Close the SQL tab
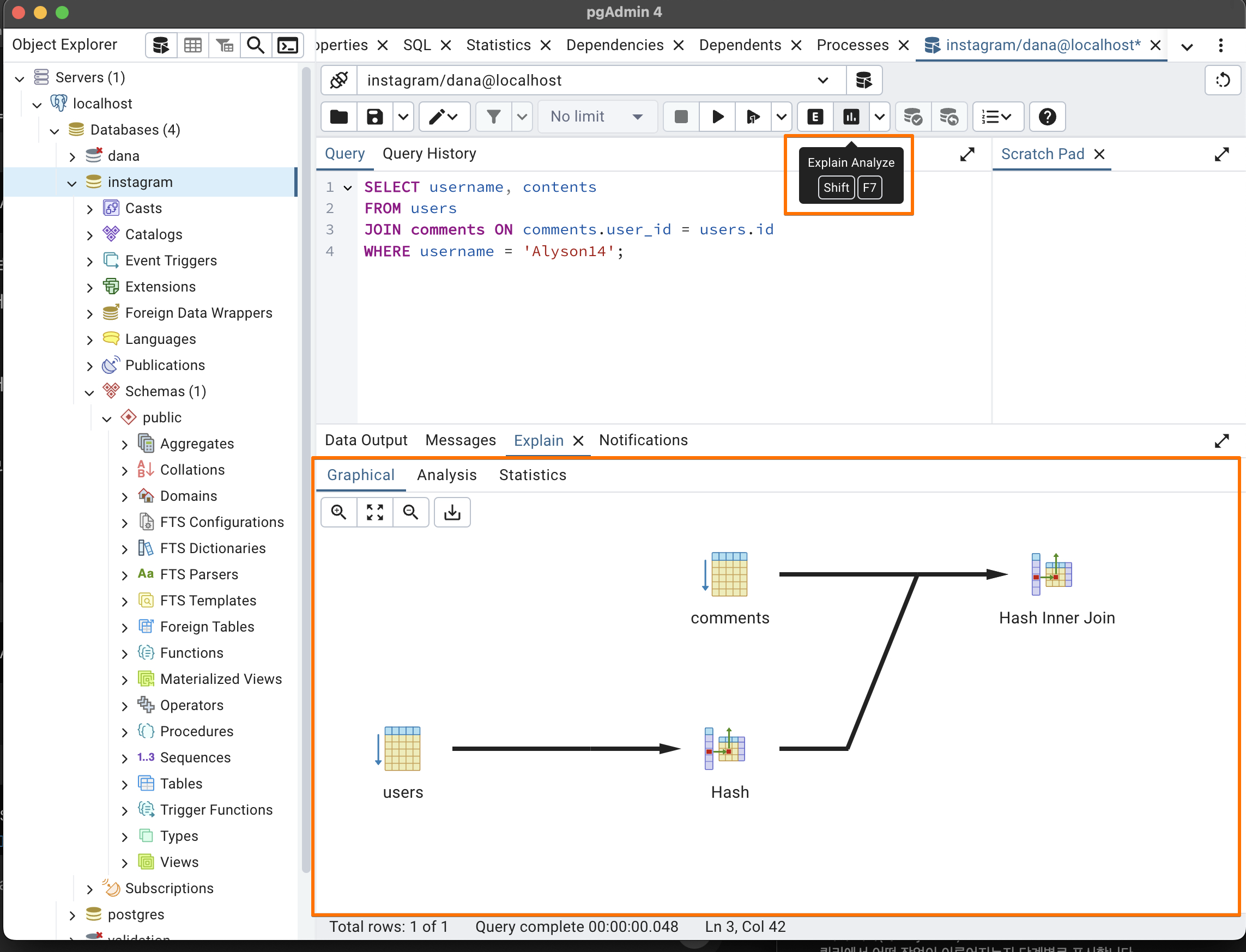 [x=445, y=45]
